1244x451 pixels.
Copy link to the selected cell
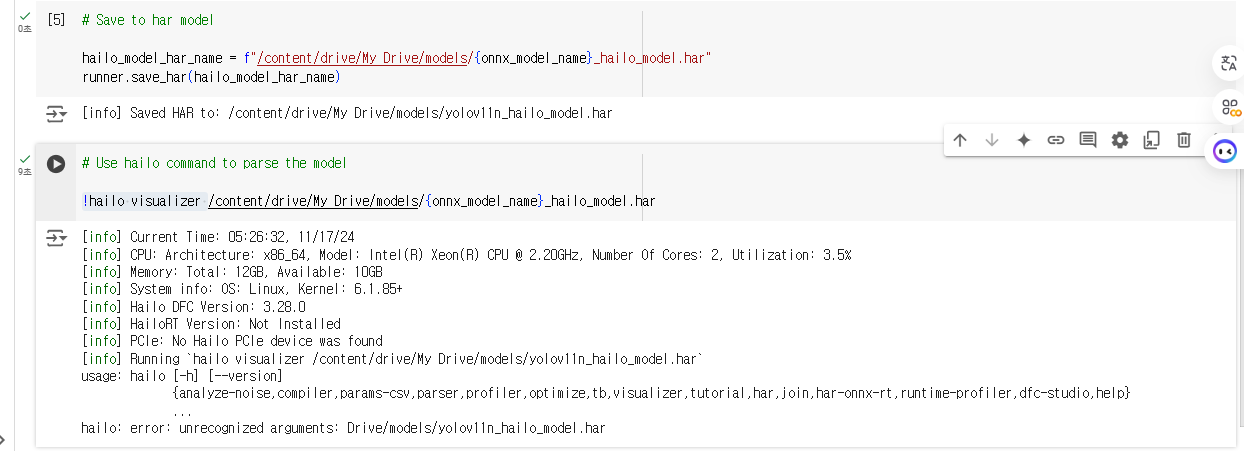1056,140
